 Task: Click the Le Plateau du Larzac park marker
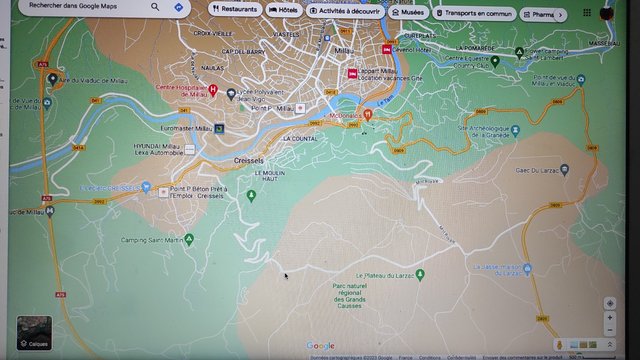click(x=420, y=274)
